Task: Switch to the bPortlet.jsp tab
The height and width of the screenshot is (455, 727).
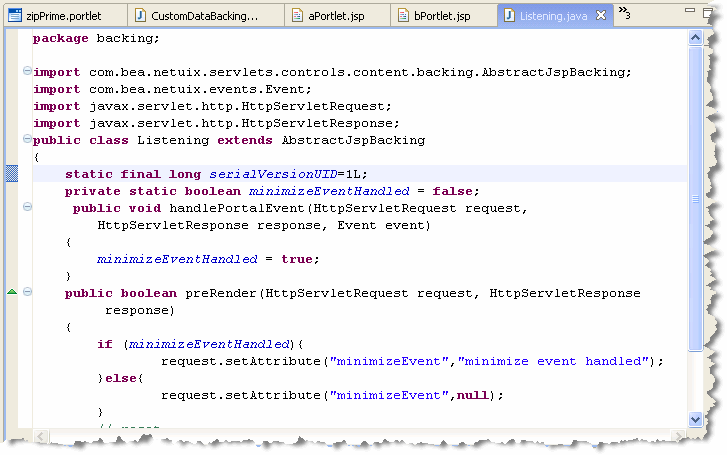Action: (x=442, y=16)
